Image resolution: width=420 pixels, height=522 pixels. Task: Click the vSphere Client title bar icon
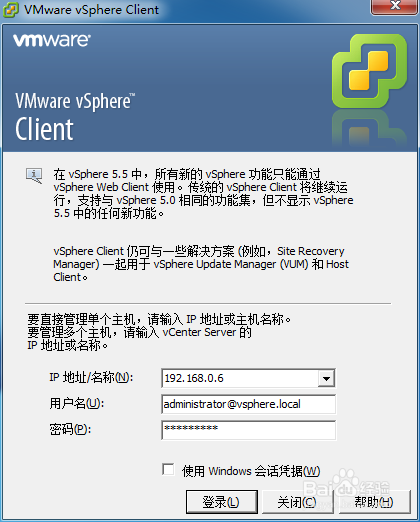point(11,10)
